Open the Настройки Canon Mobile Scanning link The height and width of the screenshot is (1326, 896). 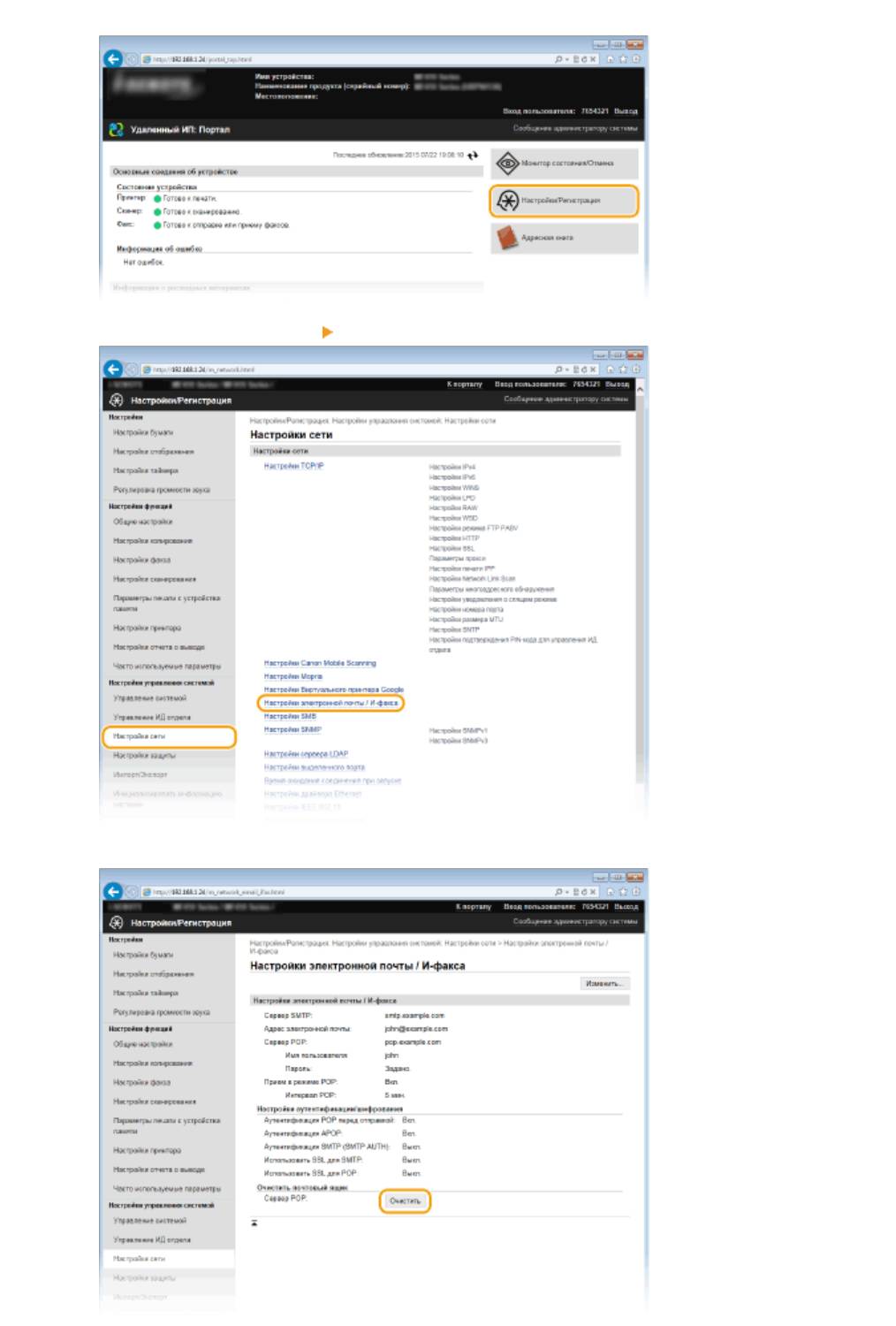319,663
